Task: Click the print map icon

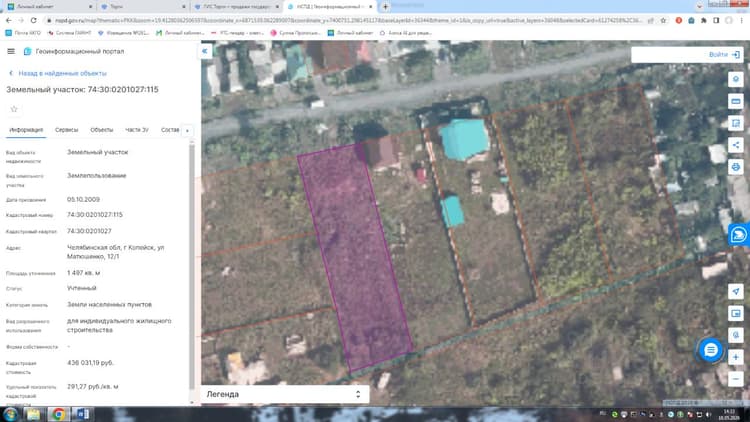Action: tap(736, 167)
